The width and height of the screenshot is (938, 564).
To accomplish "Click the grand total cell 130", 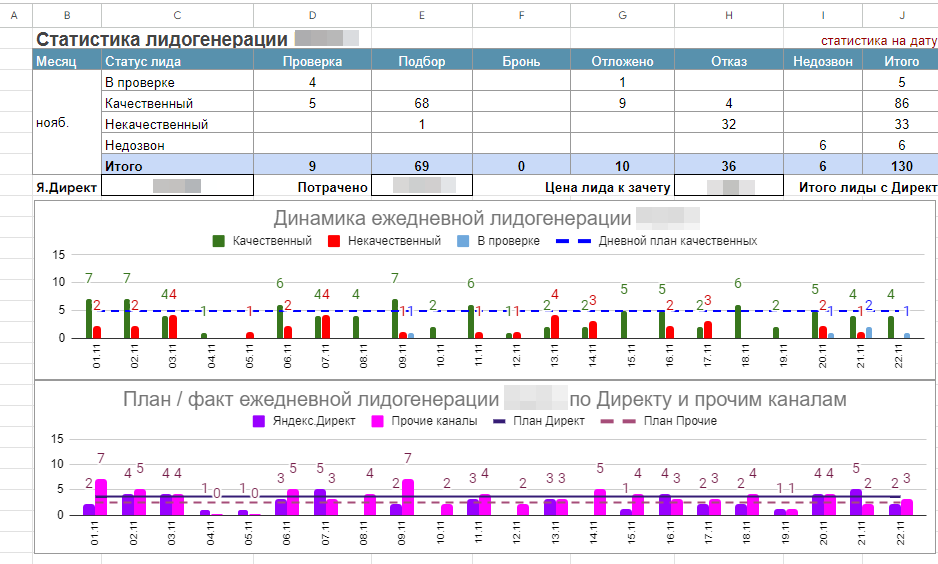I will 900,164.
